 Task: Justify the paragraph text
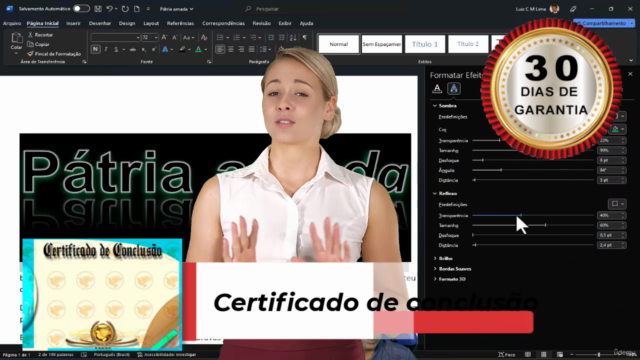(x=251, y=49)
